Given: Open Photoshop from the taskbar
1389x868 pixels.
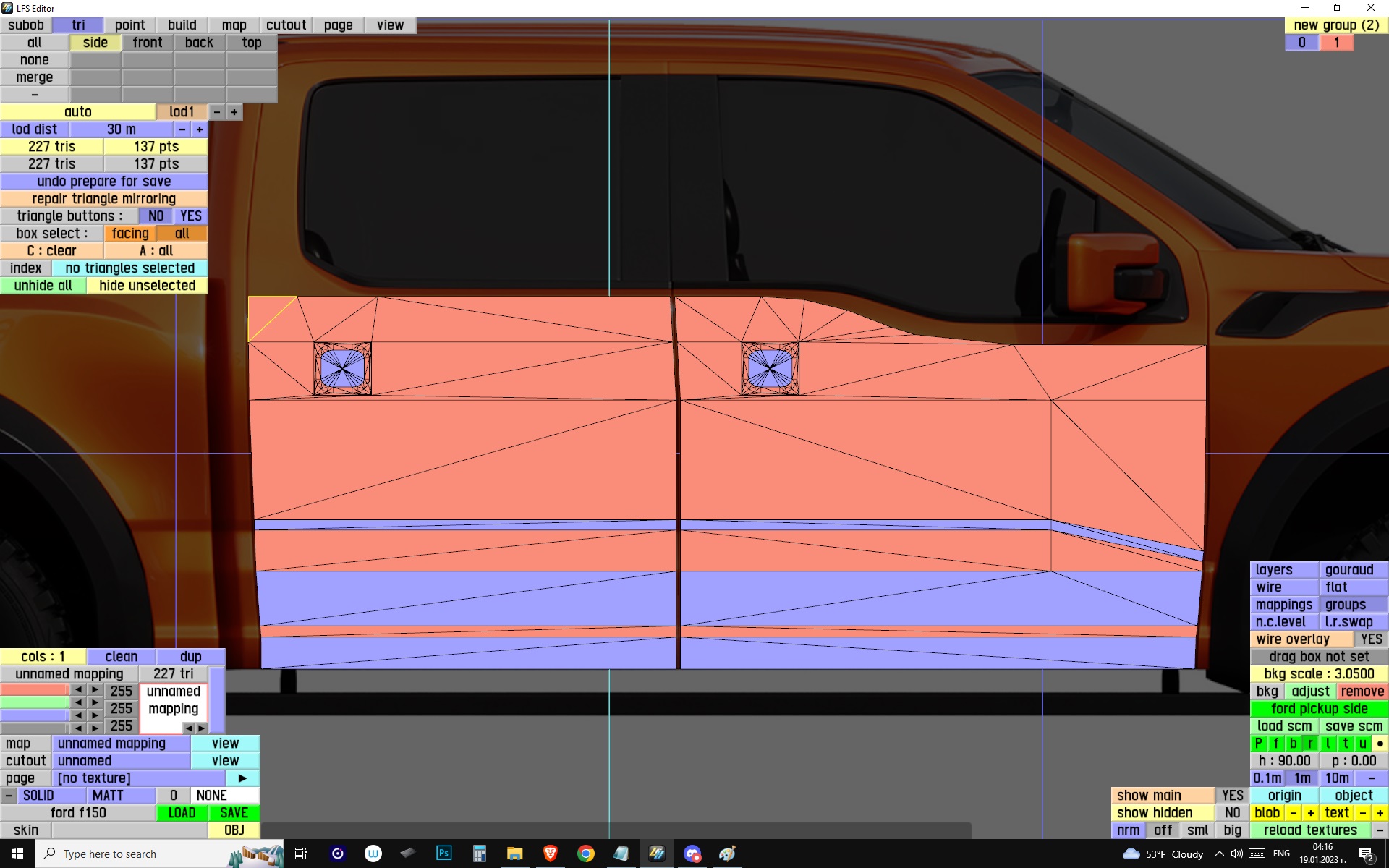Looking at the screenshot, I should click(443, 854).
